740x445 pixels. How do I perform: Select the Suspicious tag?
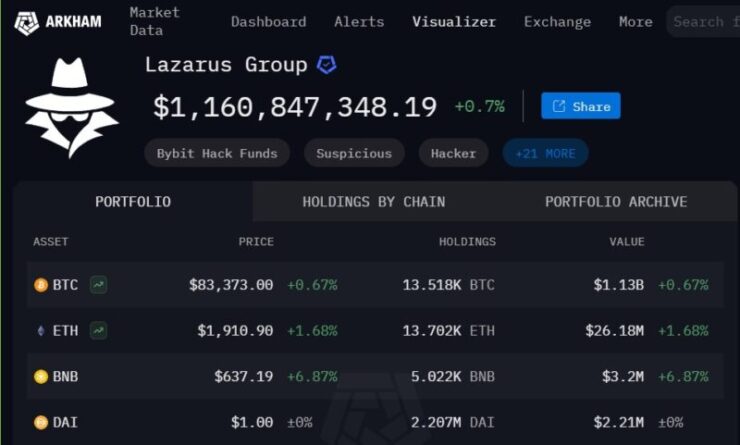click(354, 153)
